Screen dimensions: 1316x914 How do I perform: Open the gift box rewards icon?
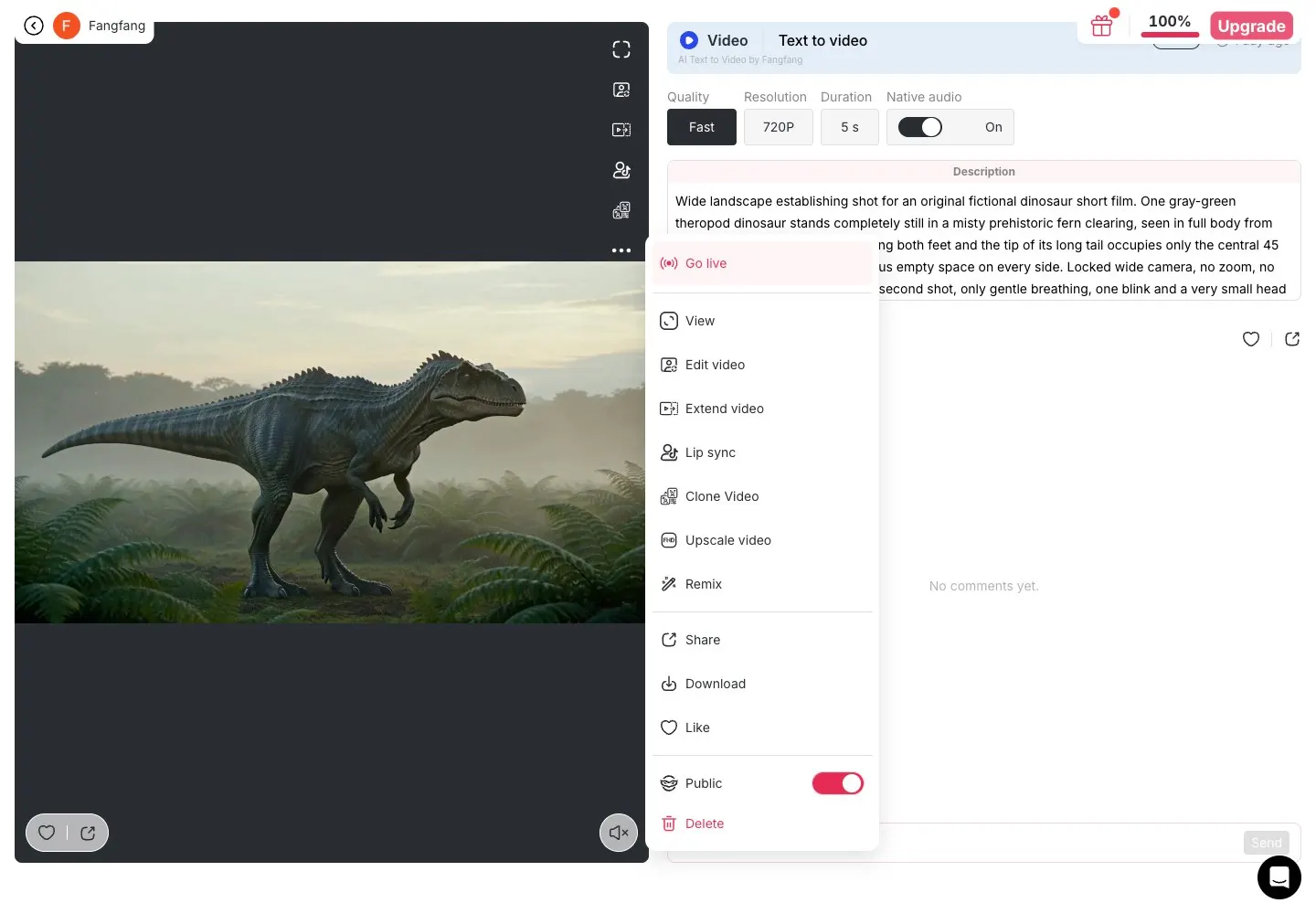coord(1102,26)
